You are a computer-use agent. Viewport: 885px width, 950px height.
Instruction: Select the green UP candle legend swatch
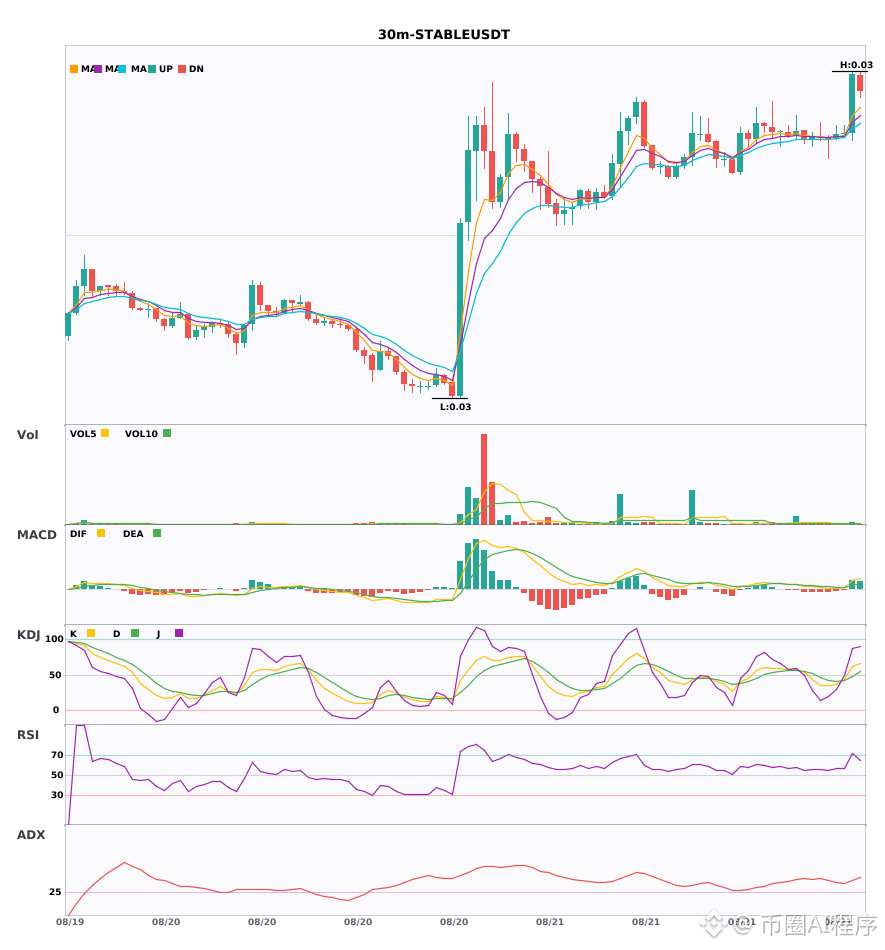[x=152, y=69]
